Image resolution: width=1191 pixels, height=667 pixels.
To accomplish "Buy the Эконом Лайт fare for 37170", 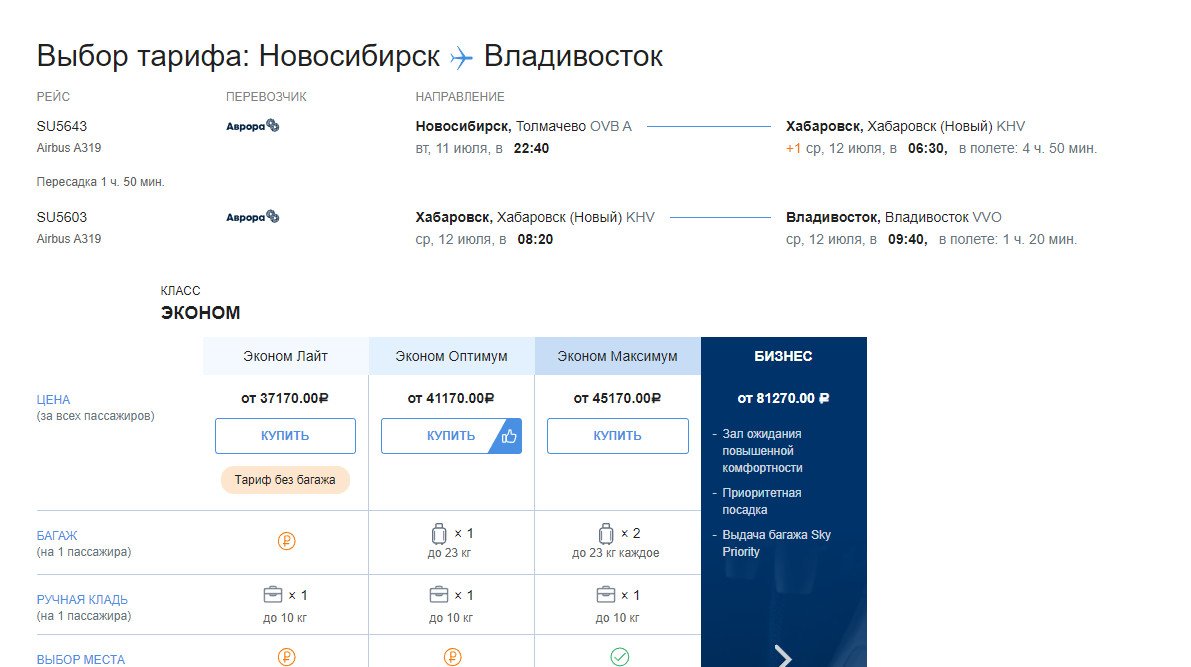I will 286,436.
